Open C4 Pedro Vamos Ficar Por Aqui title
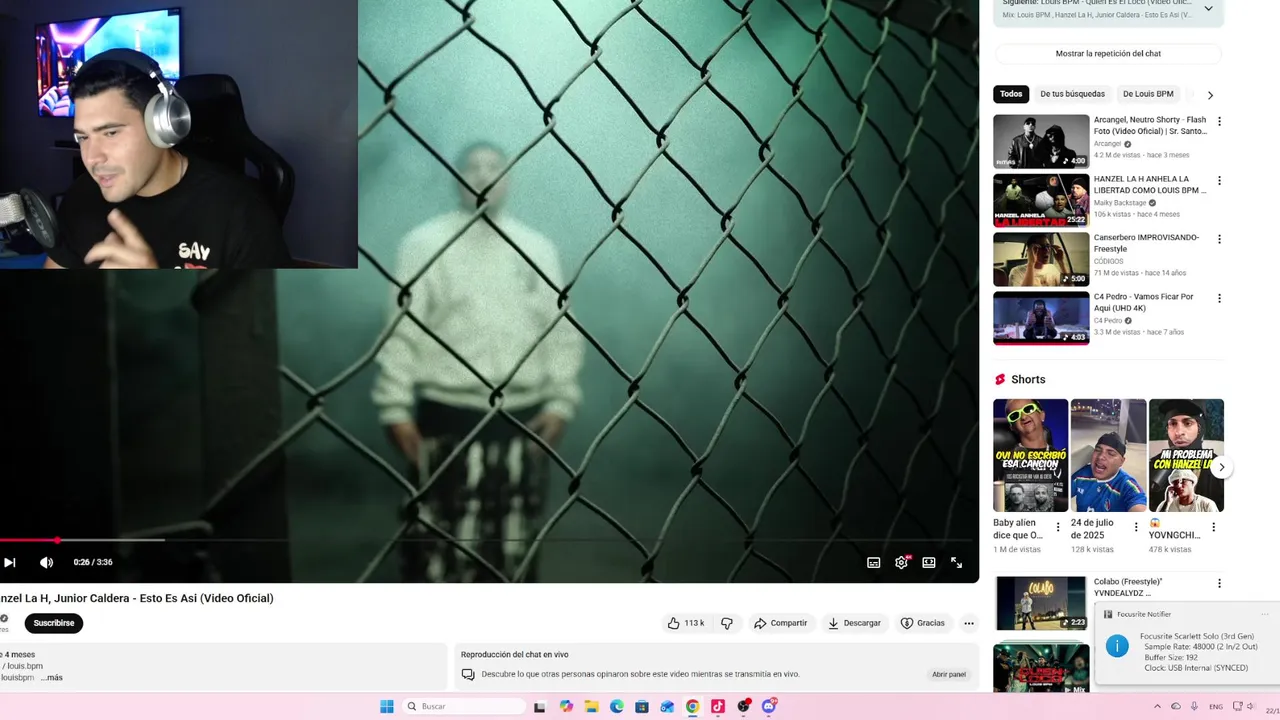 (x=1144, y=302)
